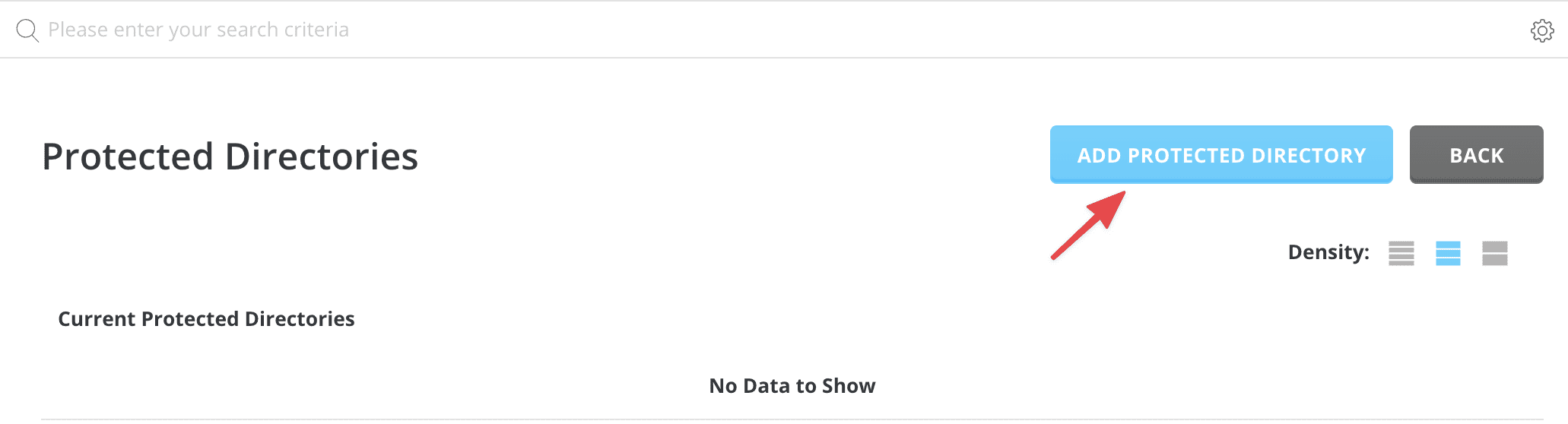Click the No Data to Show message
1568x424 pixels.
[792, 386]
